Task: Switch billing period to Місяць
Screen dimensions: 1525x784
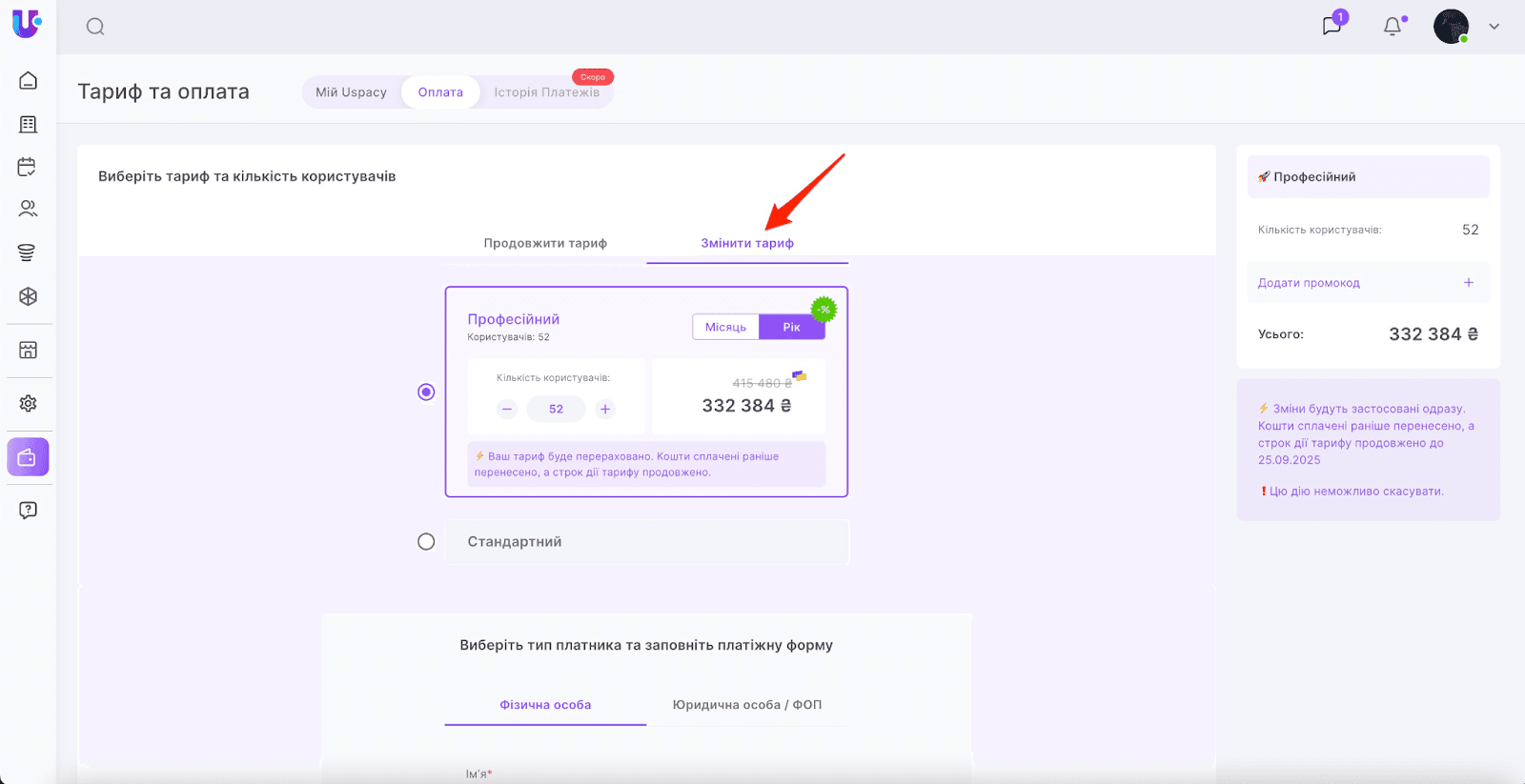Action: (x=725, y=328)
